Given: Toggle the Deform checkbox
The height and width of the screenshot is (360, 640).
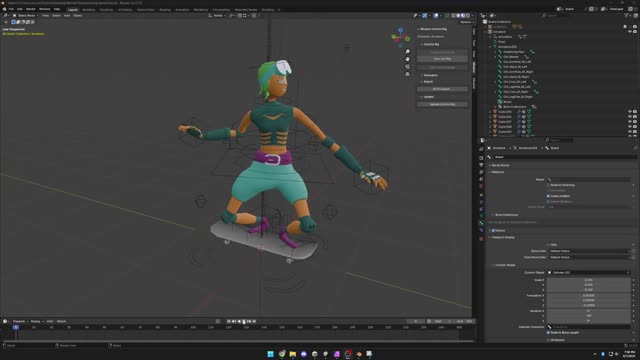Looking at the screenshot, I should point(493,231).
